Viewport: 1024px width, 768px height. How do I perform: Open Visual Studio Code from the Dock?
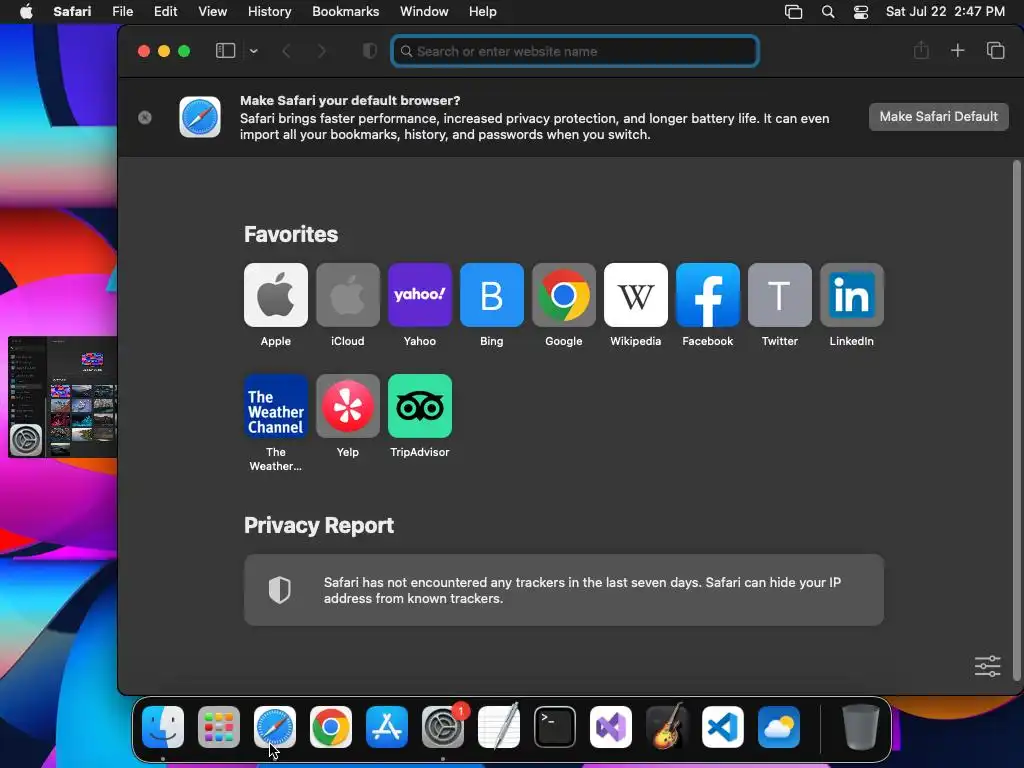pos(723,727)
